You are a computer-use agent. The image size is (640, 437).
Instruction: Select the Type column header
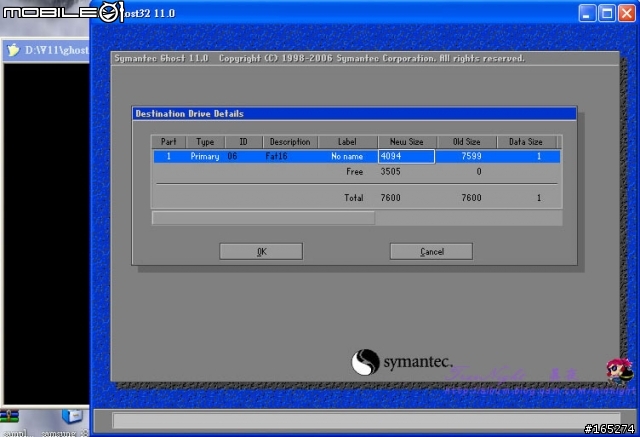point(205,142)
